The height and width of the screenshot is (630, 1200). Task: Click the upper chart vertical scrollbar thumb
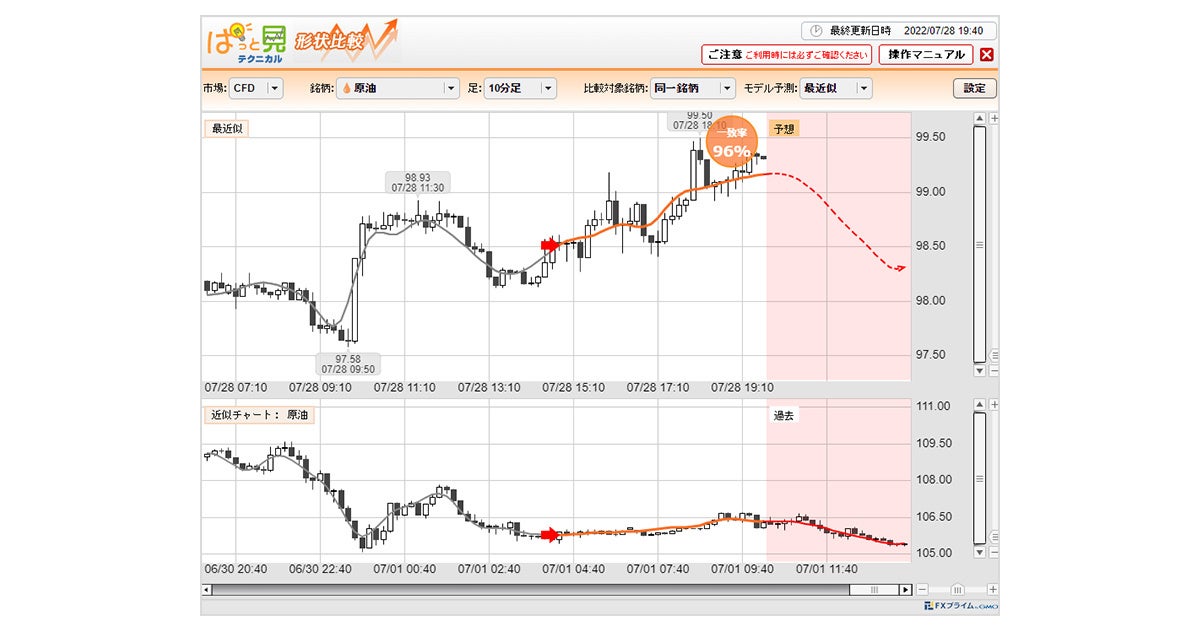[980, 244]
